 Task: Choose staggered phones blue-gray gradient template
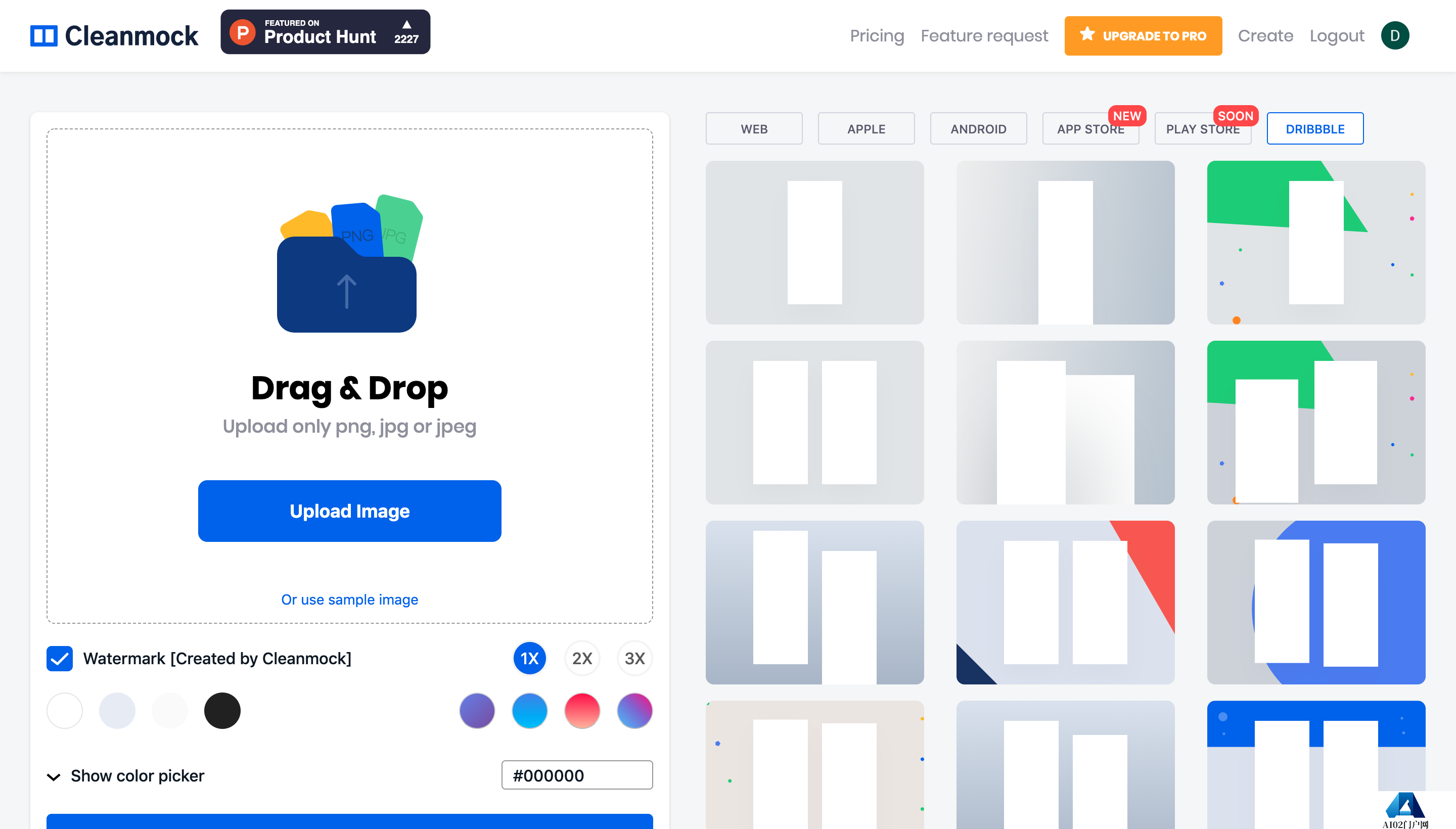[x=814, y=603]
